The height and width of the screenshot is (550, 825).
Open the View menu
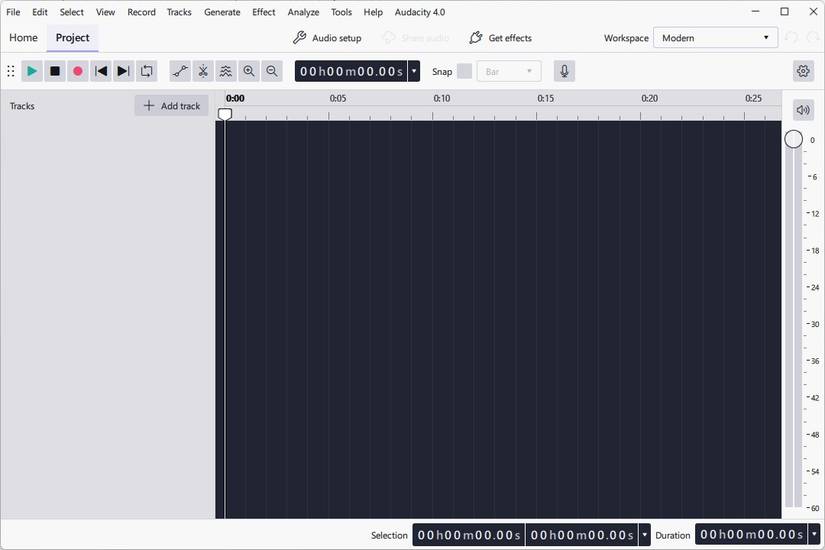click(x=105, y=12)
